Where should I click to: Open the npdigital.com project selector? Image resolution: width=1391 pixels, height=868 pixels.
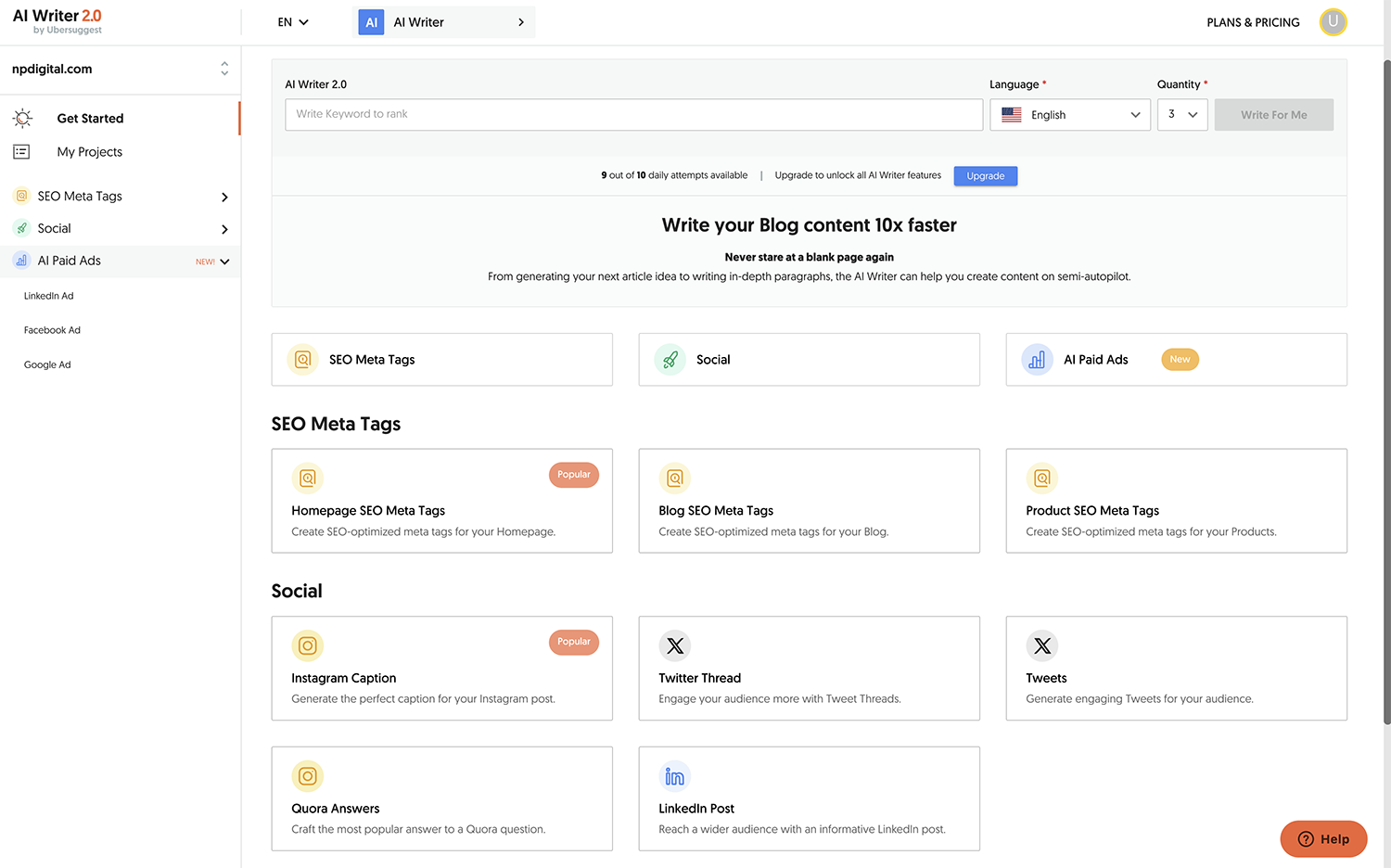click(x=120, y=69)
